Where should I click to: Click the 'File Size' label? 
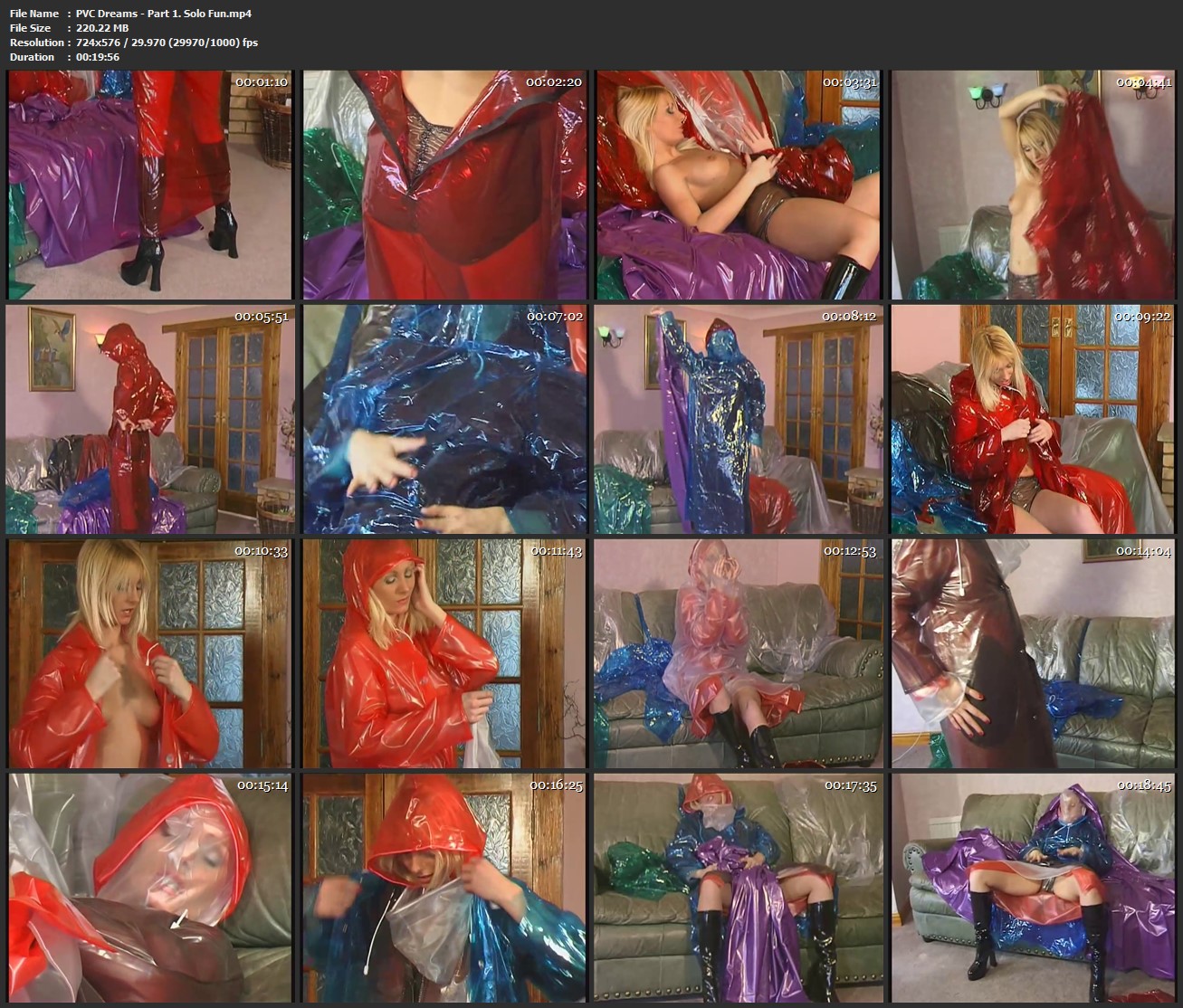click(x=31, y=28)
